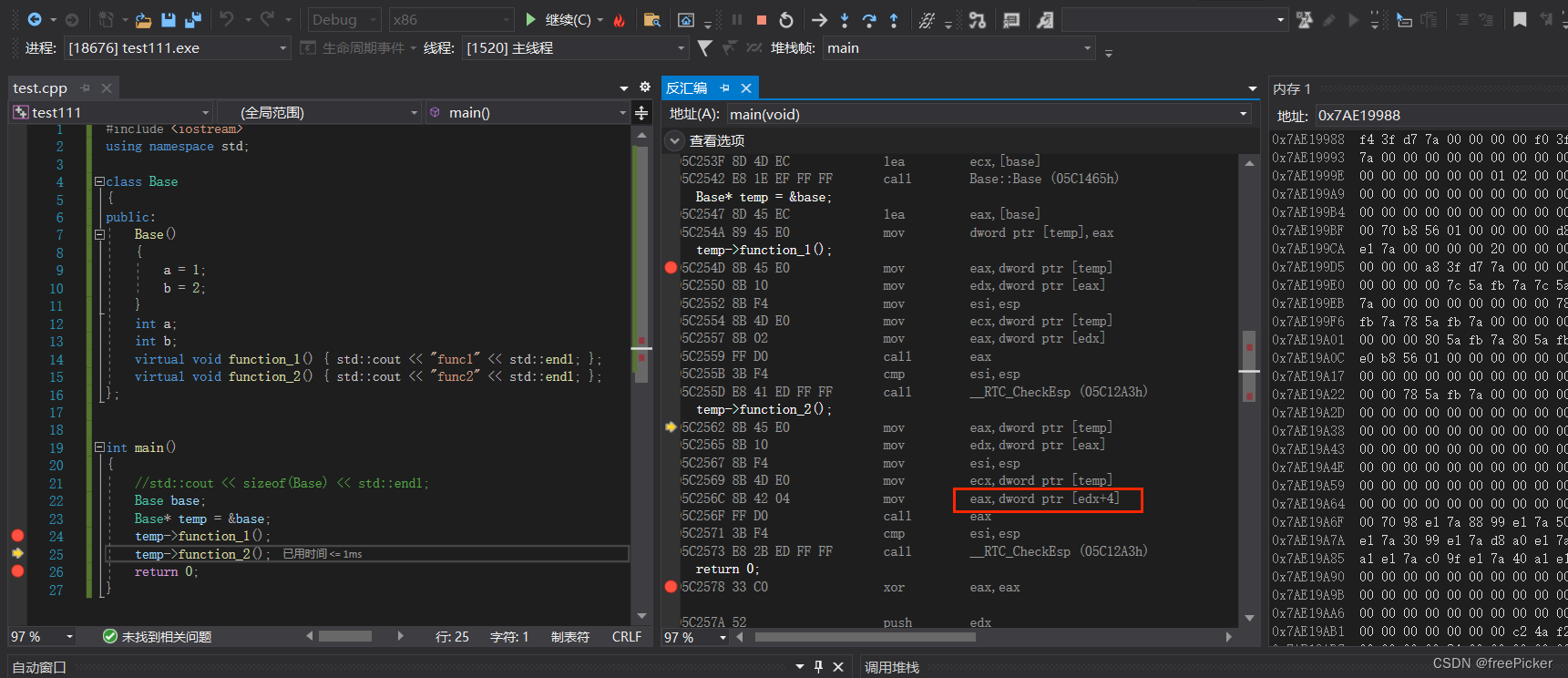Open the main() member dropdown
The height and width of the screenshot is (678, 1568).
tap(527, 112)
